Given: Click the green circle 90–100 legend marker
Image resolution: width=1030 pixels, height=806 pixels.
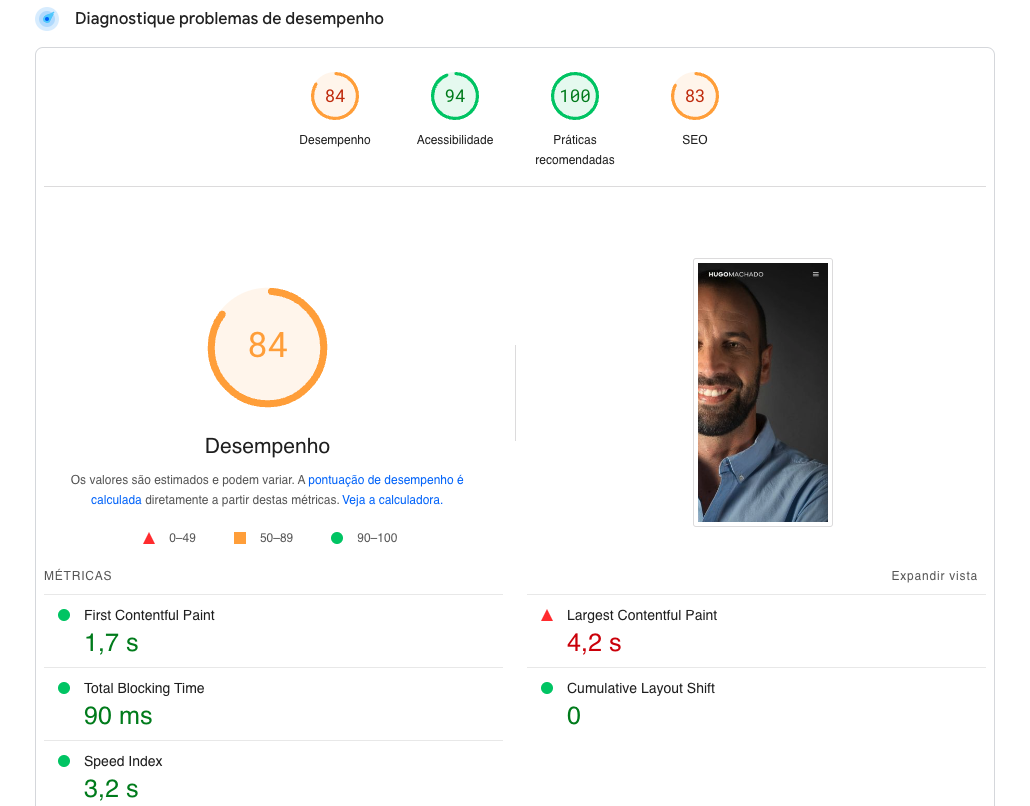Looking at the screenshot, I should pyautogui.click(x=337, y=538).
